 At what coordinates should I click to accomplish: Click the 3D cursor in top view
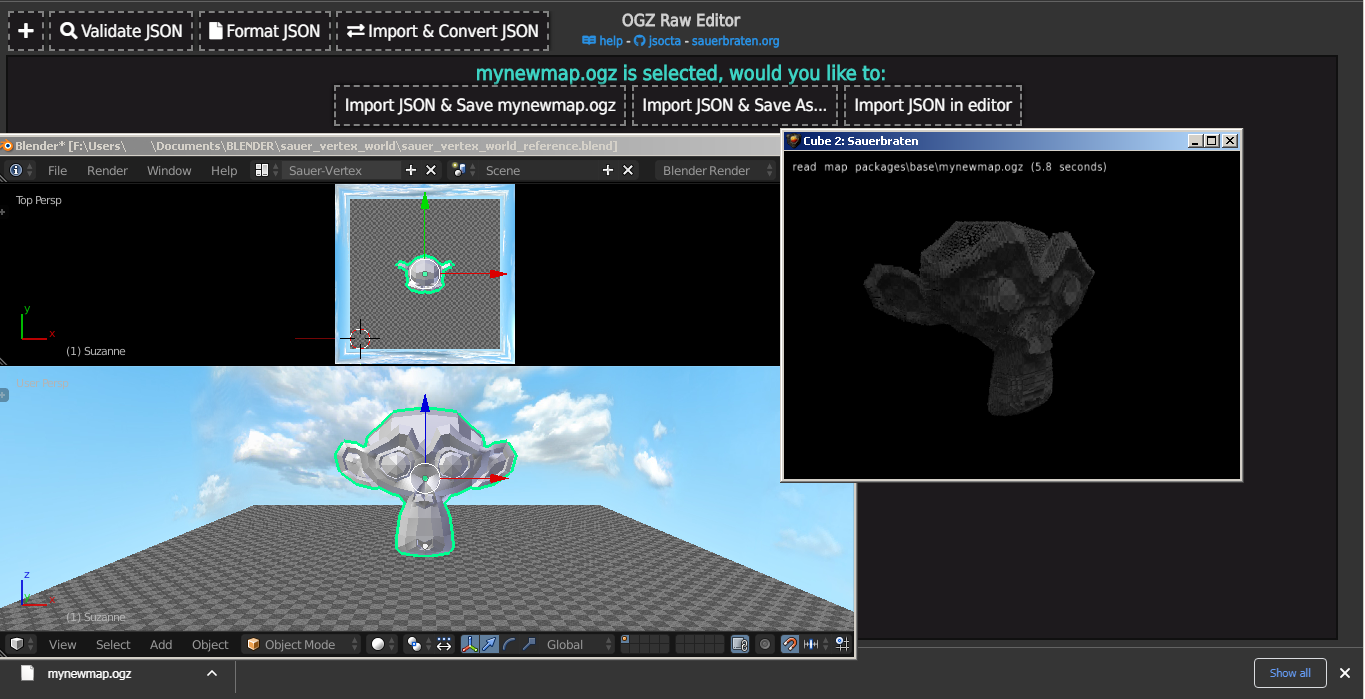click(361, 338)
